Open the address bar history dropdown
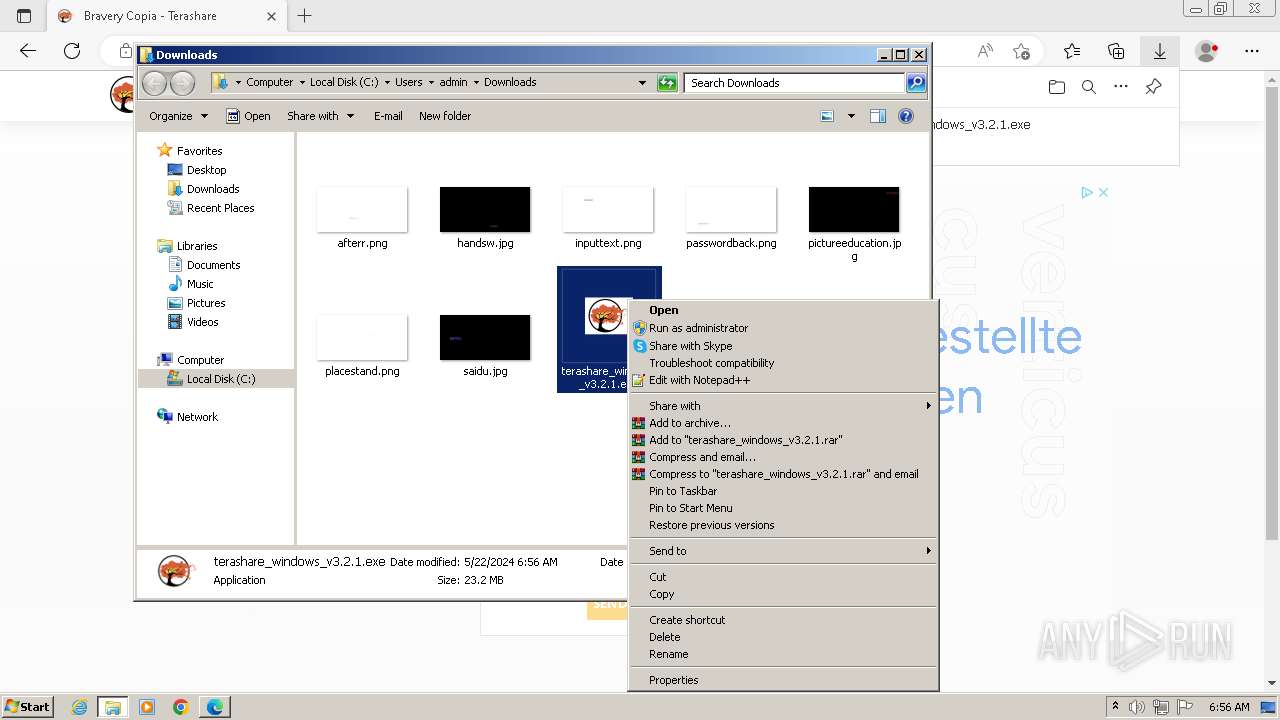The width and height of the screenshot is (1280, 720). click(x=642, y=83)
